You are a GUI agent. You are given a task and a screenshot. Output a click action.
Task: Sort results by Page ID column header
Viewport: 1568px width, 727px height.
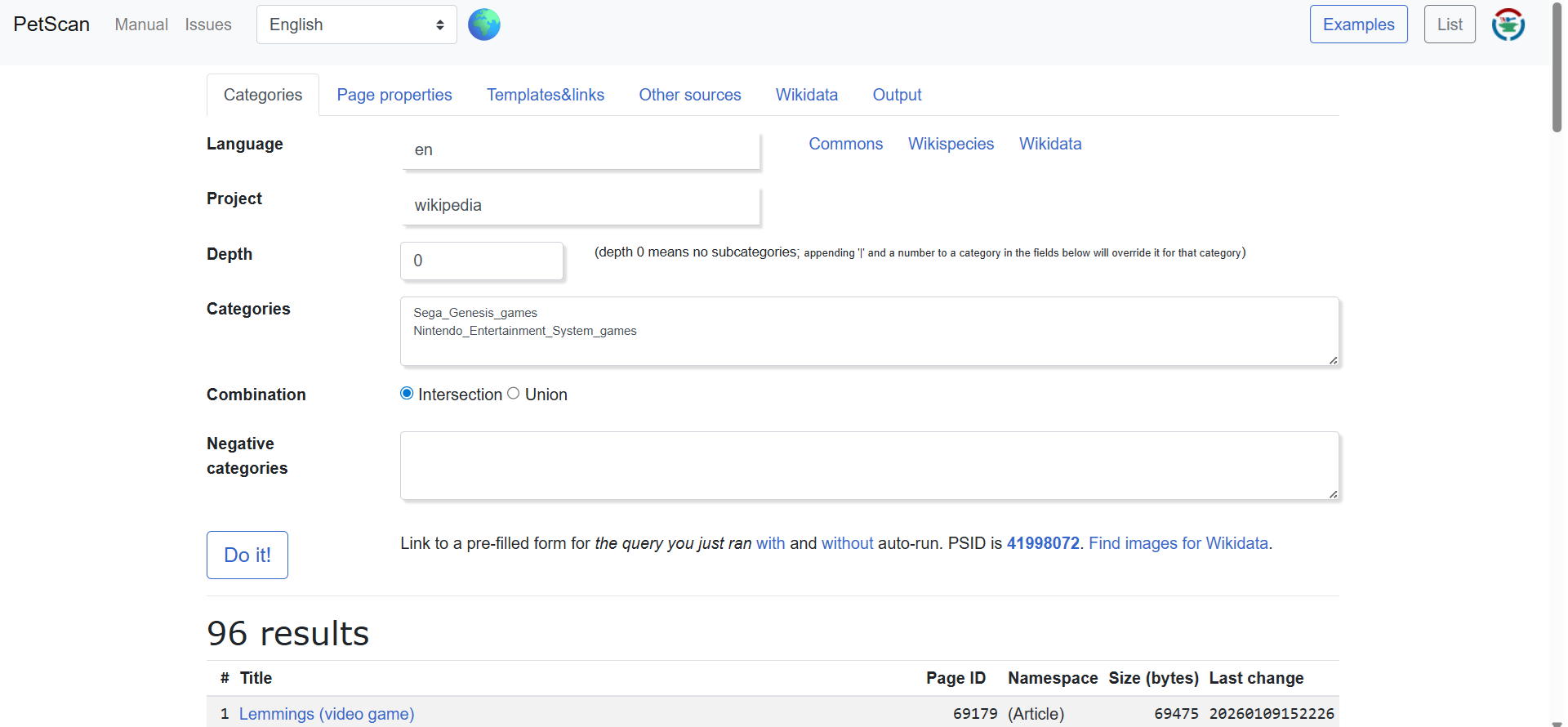click(955, 678)
